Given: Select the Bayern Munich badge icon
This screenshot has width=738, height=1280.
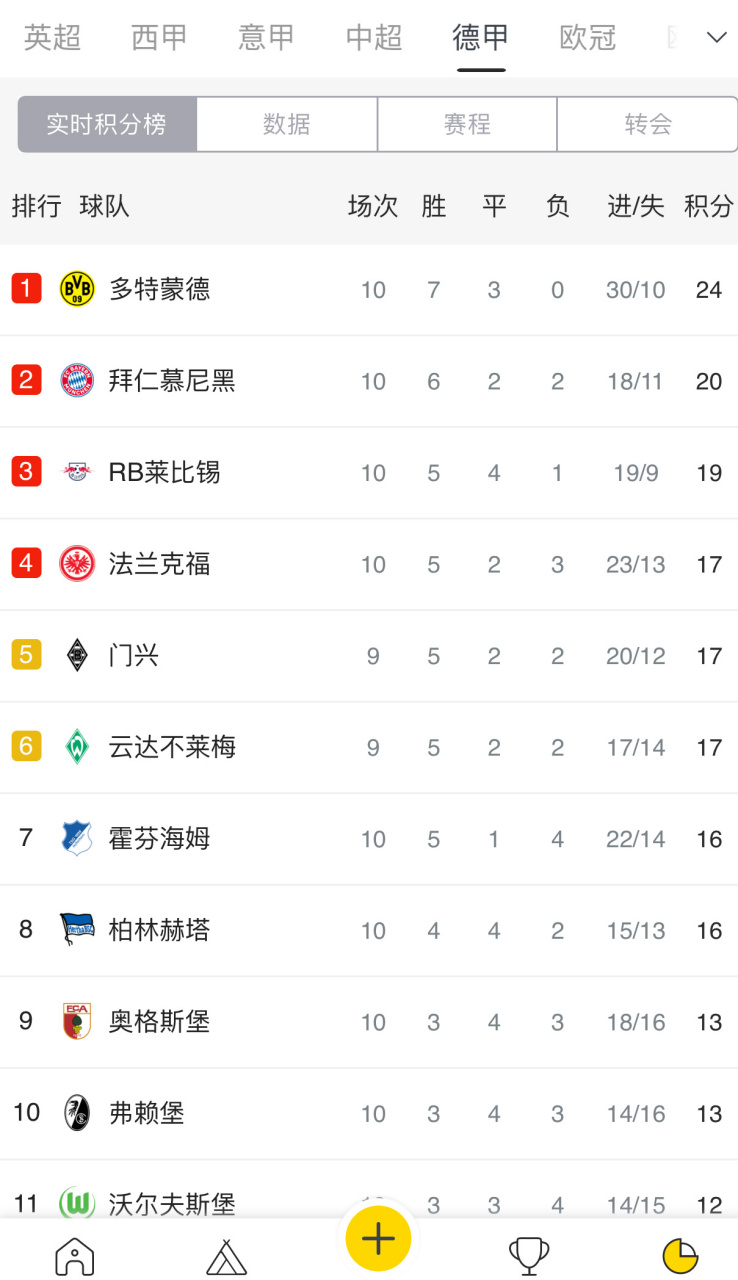Looking at the screenshot, I should tap(76, 381).
